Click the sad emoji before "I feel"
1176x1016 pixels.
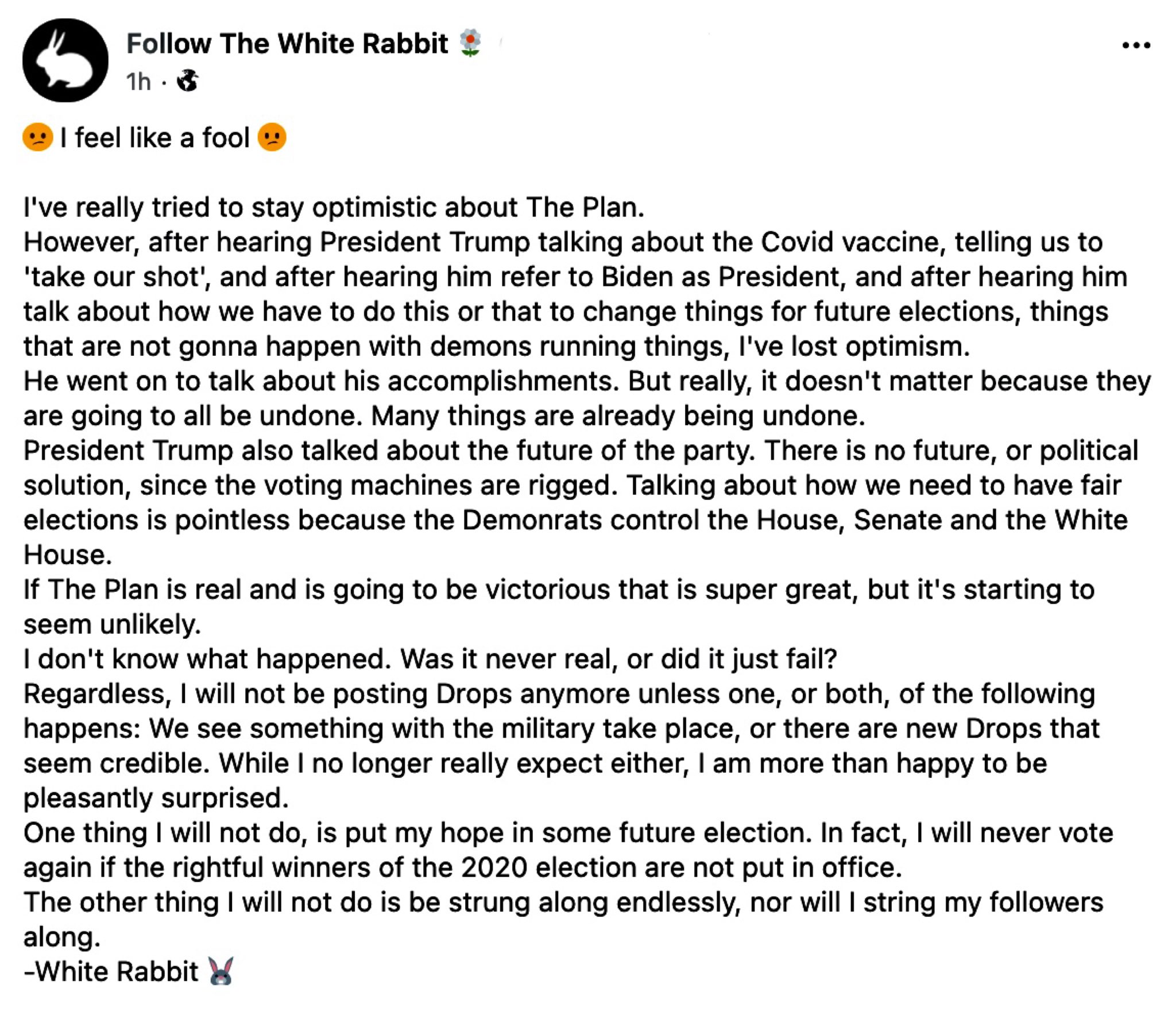(x=37, y=138)
